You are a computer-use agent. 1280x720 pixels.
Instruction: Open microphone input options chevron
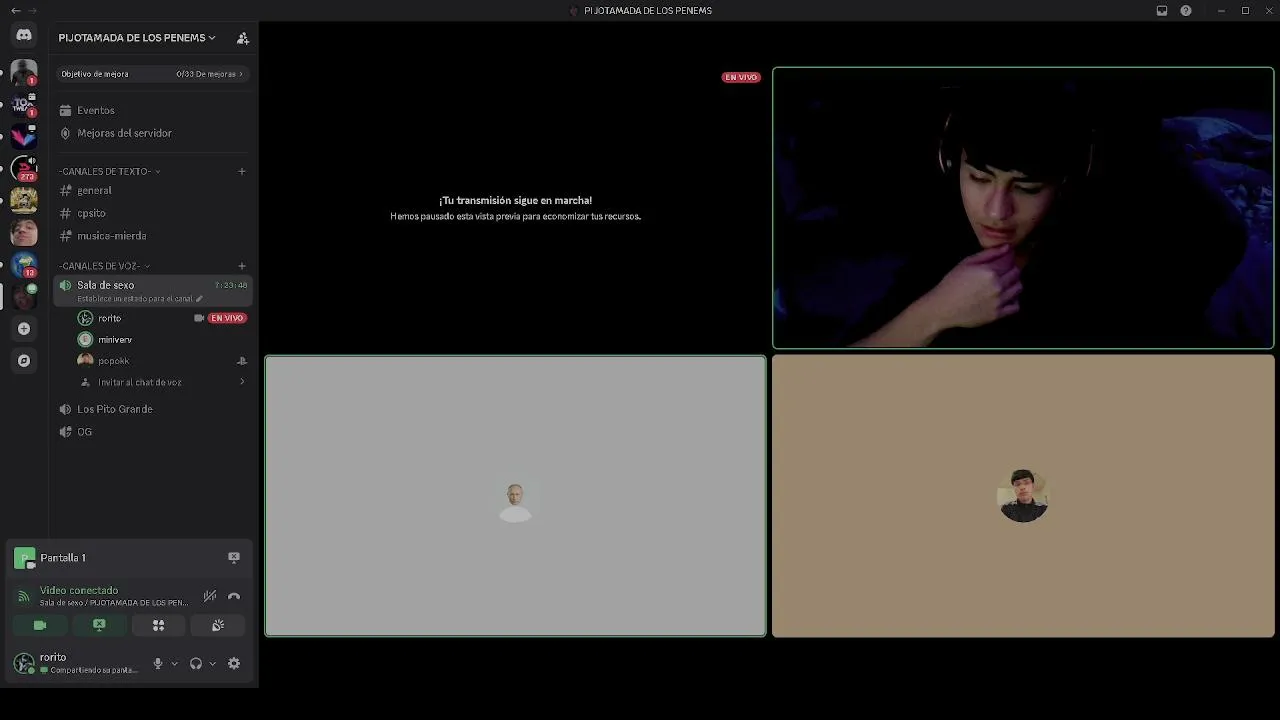coord(174,663)
